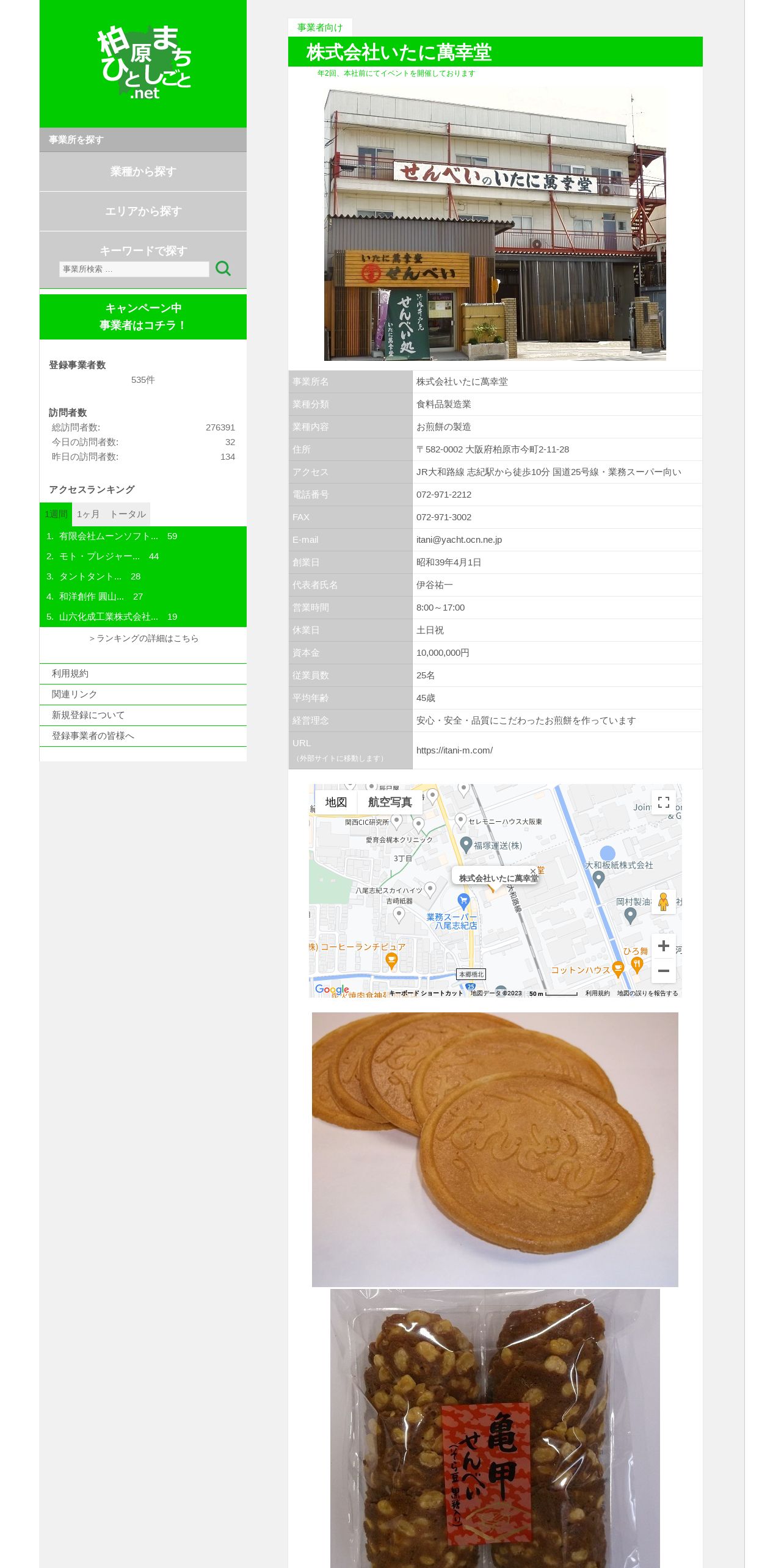
Task: Switch map to 地図 view
Action: pos(336,802)
